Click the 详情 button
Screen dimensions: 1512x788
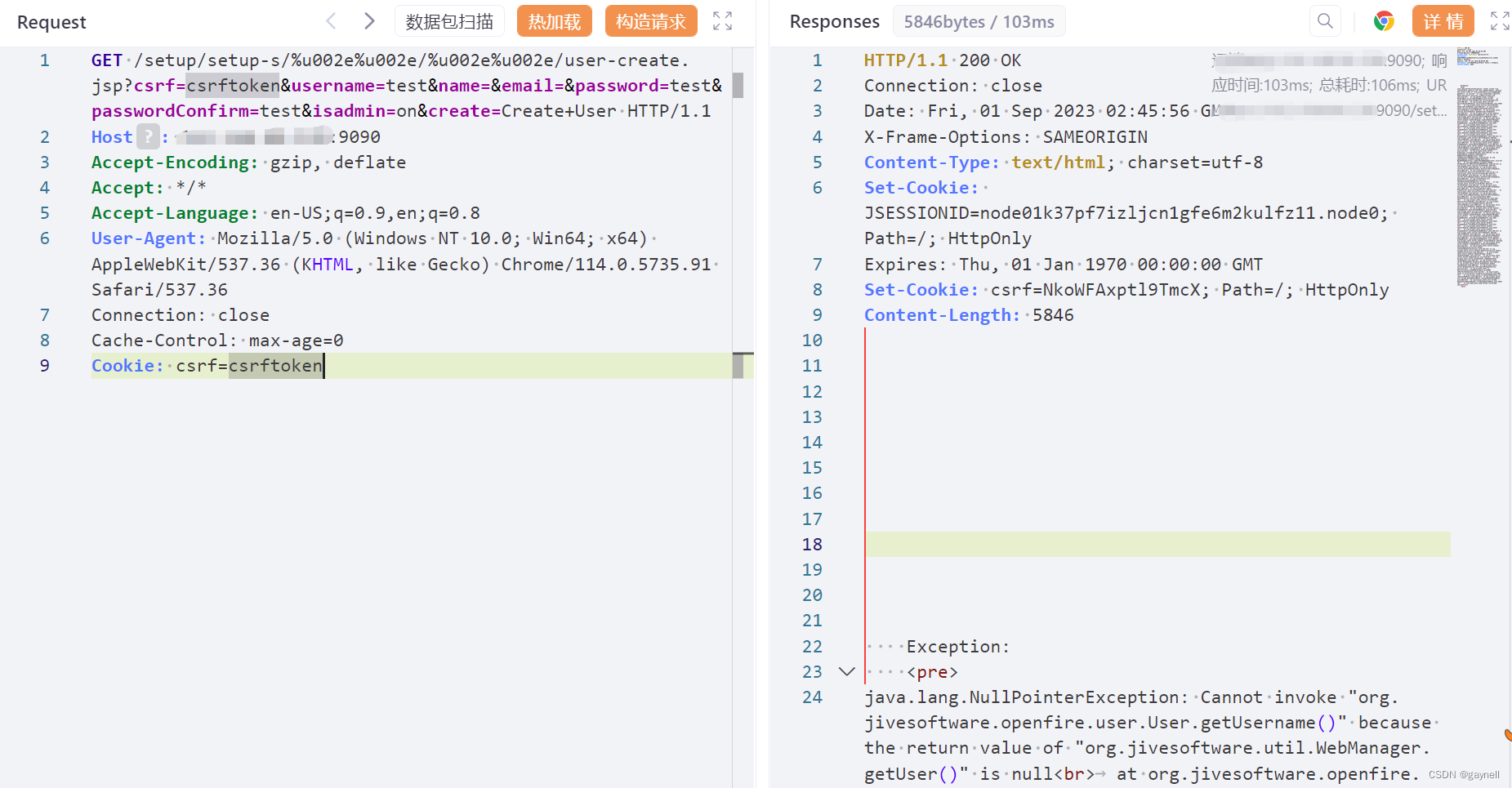1443,21
